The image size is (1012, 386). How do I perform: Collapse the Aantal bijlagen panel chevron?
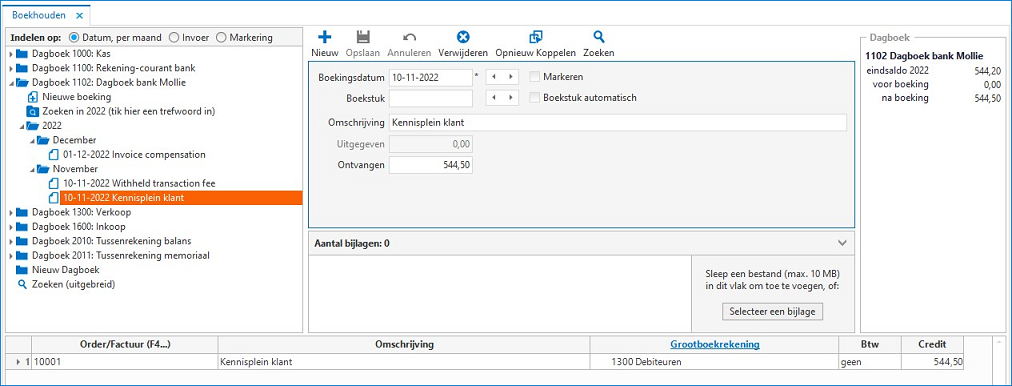[841, 243]
